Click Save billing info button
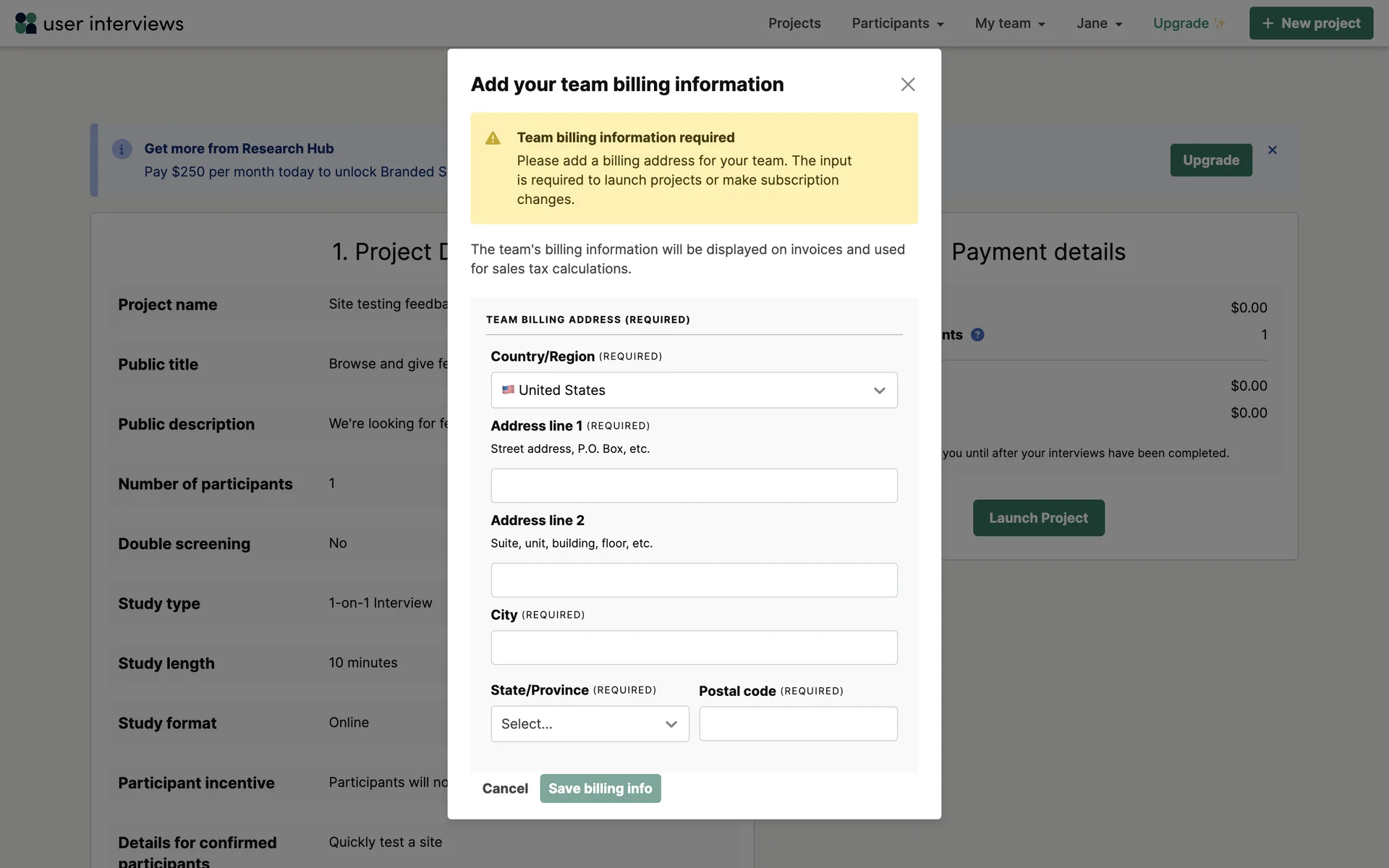 point(600,788)
